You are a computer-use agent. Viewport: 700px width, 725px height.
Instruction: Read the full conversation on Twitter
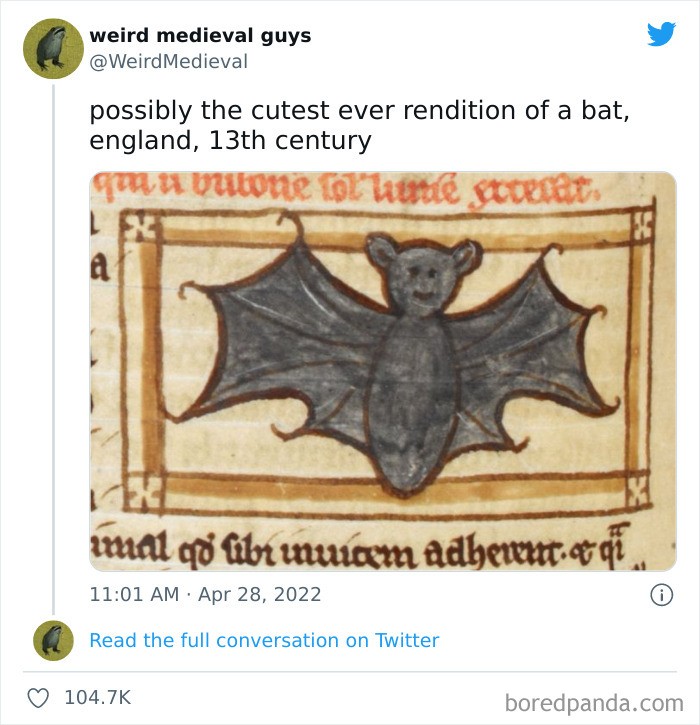[x=264, y=640]
